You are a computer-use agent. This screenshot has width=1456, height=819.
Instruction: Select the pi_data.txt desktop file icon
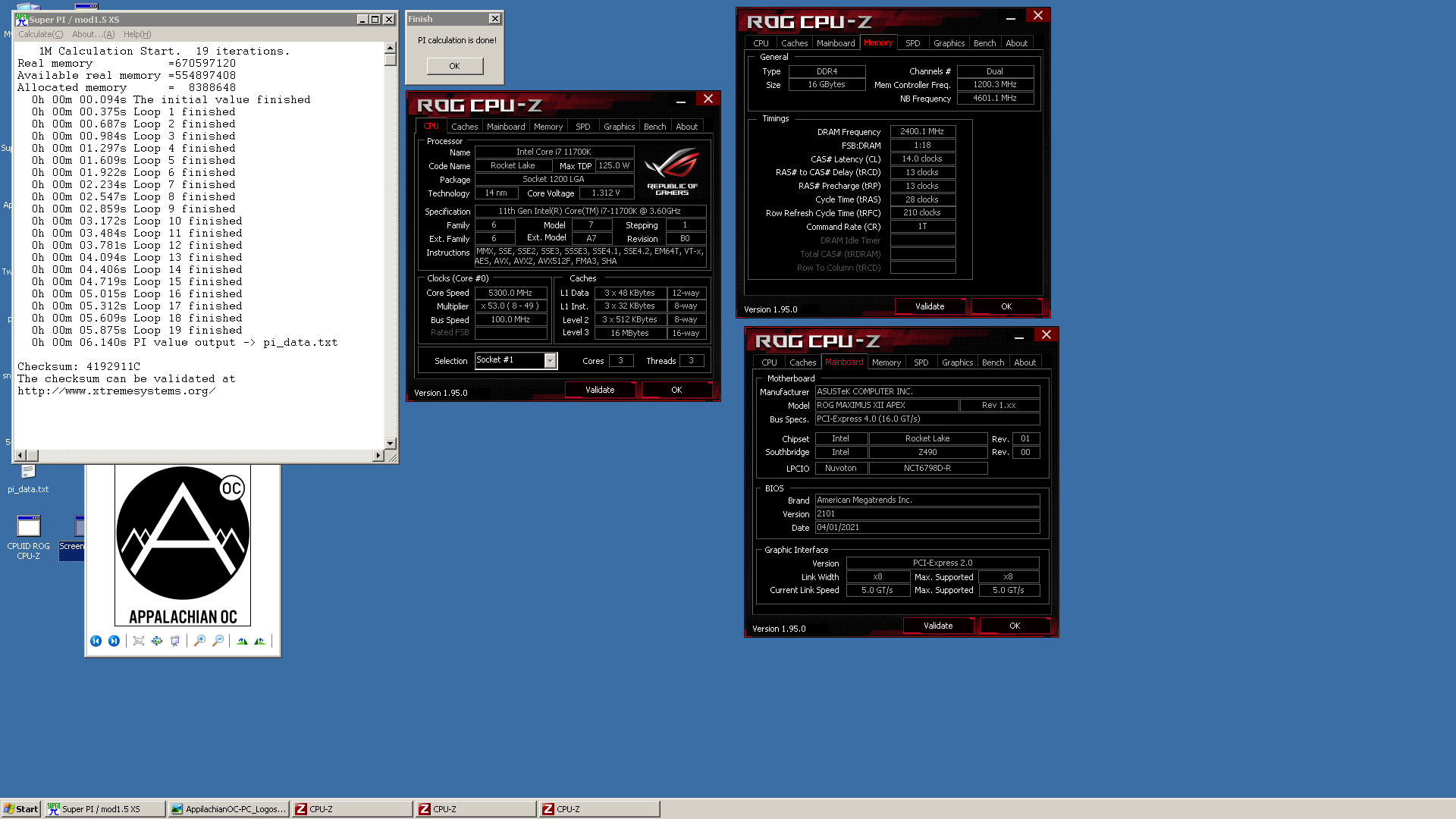28,479
